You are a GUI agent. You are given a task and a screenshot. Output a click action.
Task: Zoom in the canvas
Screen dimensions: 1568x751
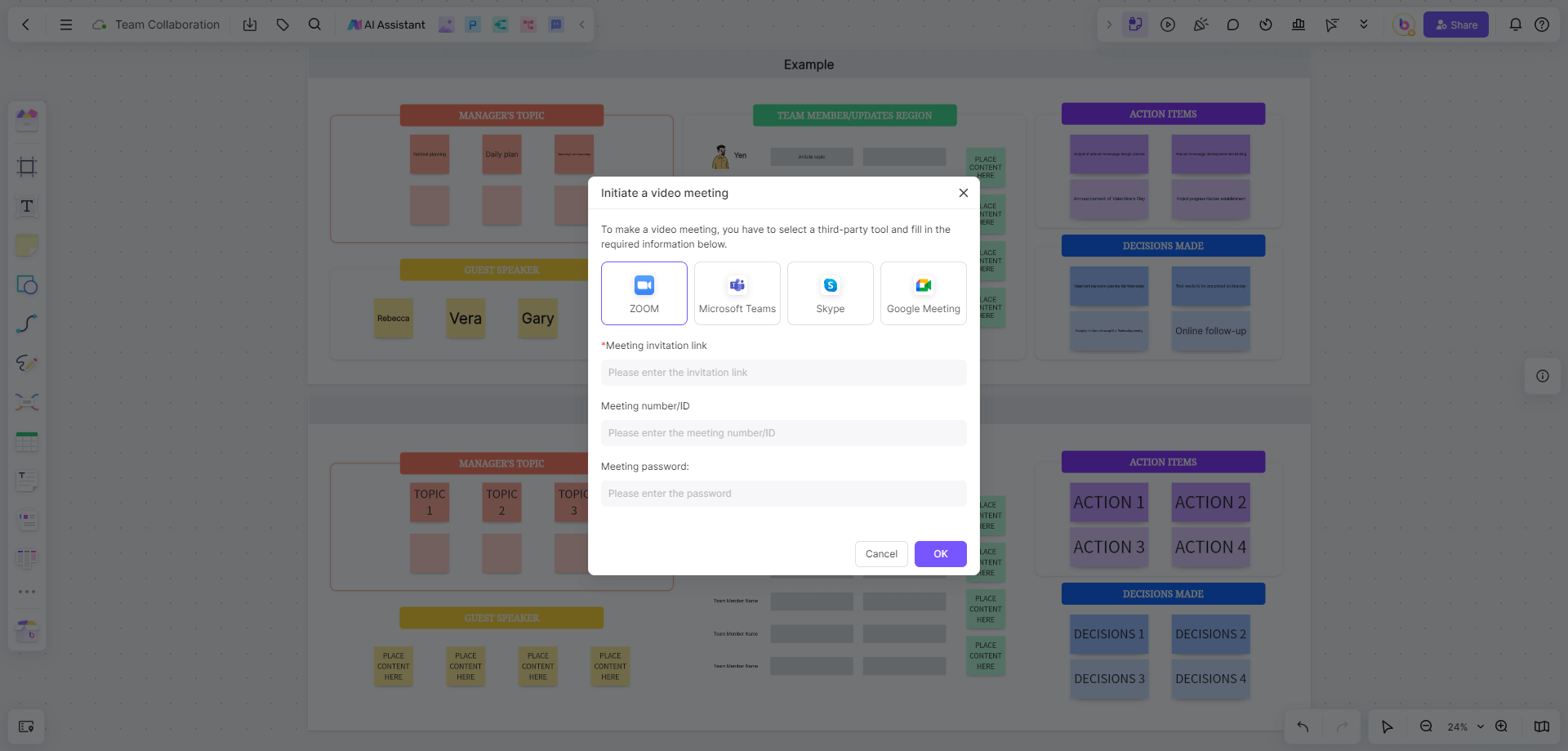pyautogui.click(x=1501, y=726)
